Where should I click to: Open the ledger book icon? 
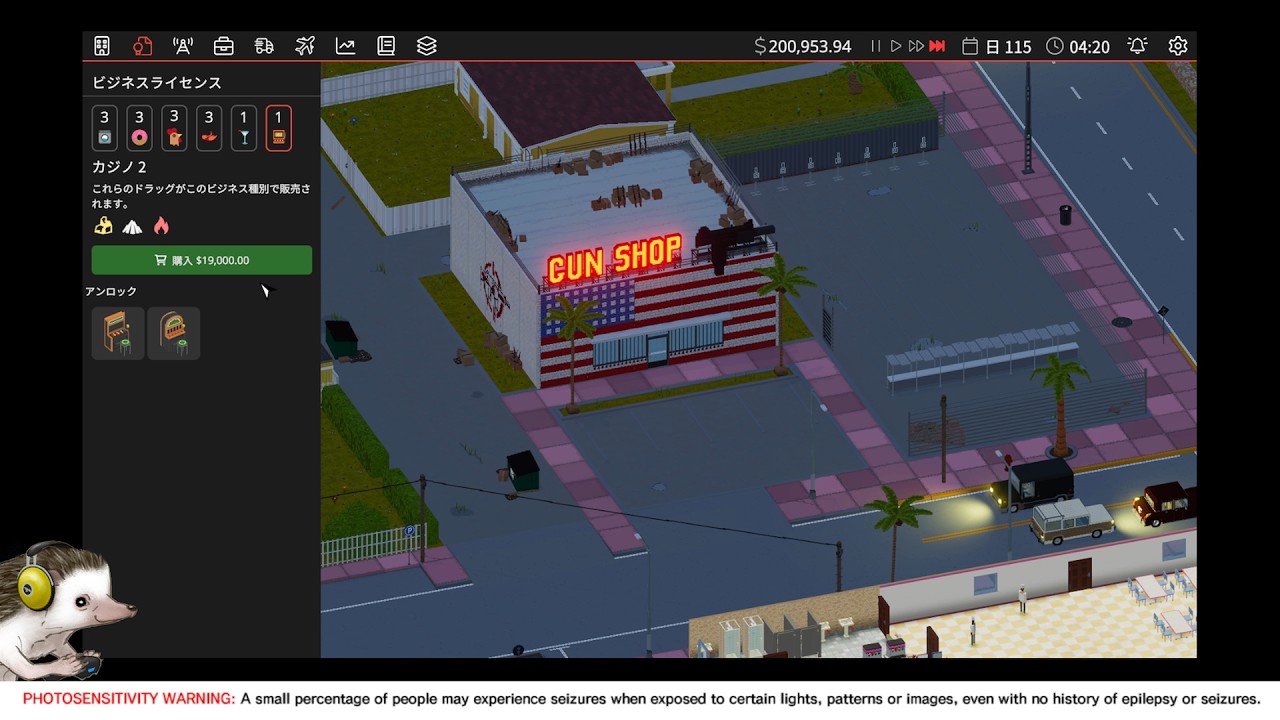click(x=386, y=46)
